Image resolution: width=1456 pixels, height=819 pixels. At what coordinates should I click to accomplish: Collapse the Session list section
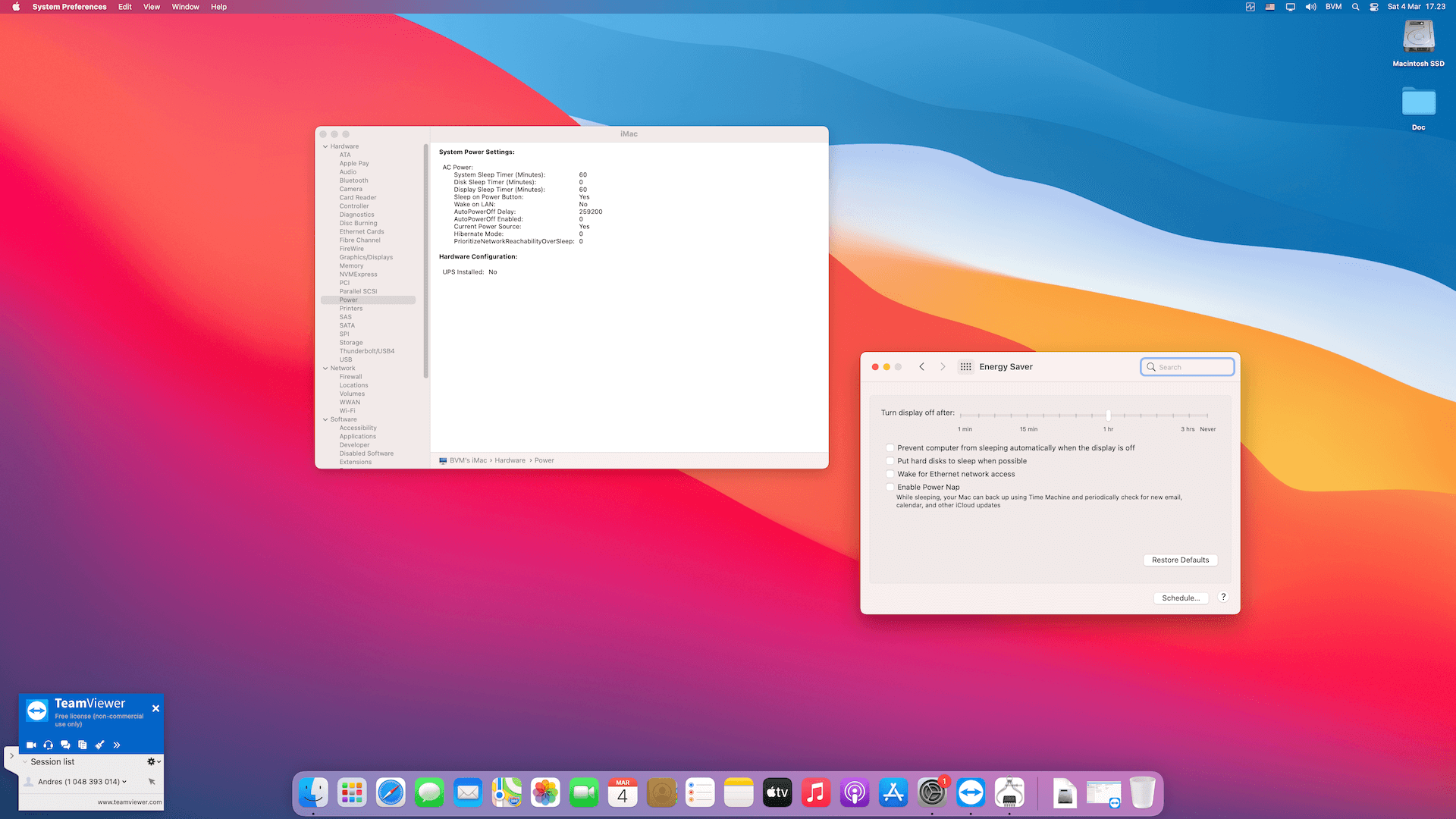tap(25, 761)
